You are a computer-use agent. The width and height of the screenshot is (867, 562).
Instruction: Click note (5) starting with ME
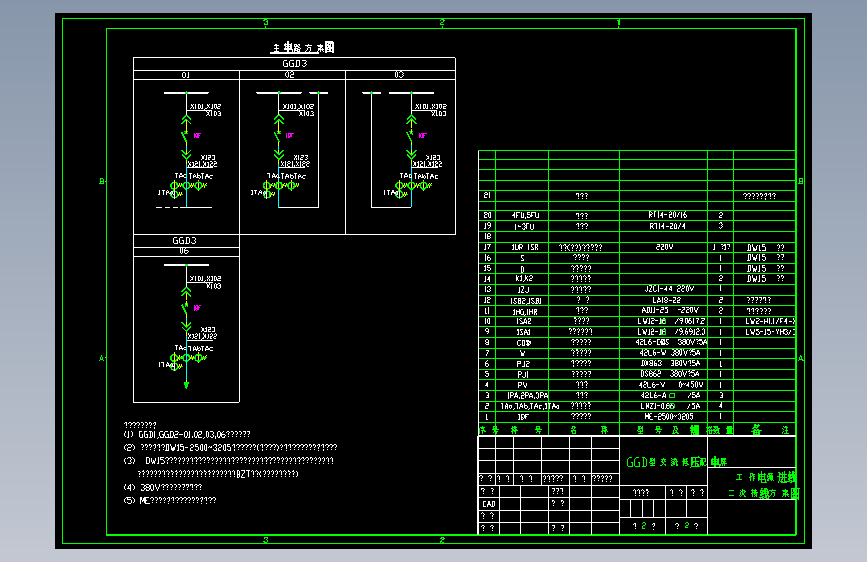170,500
